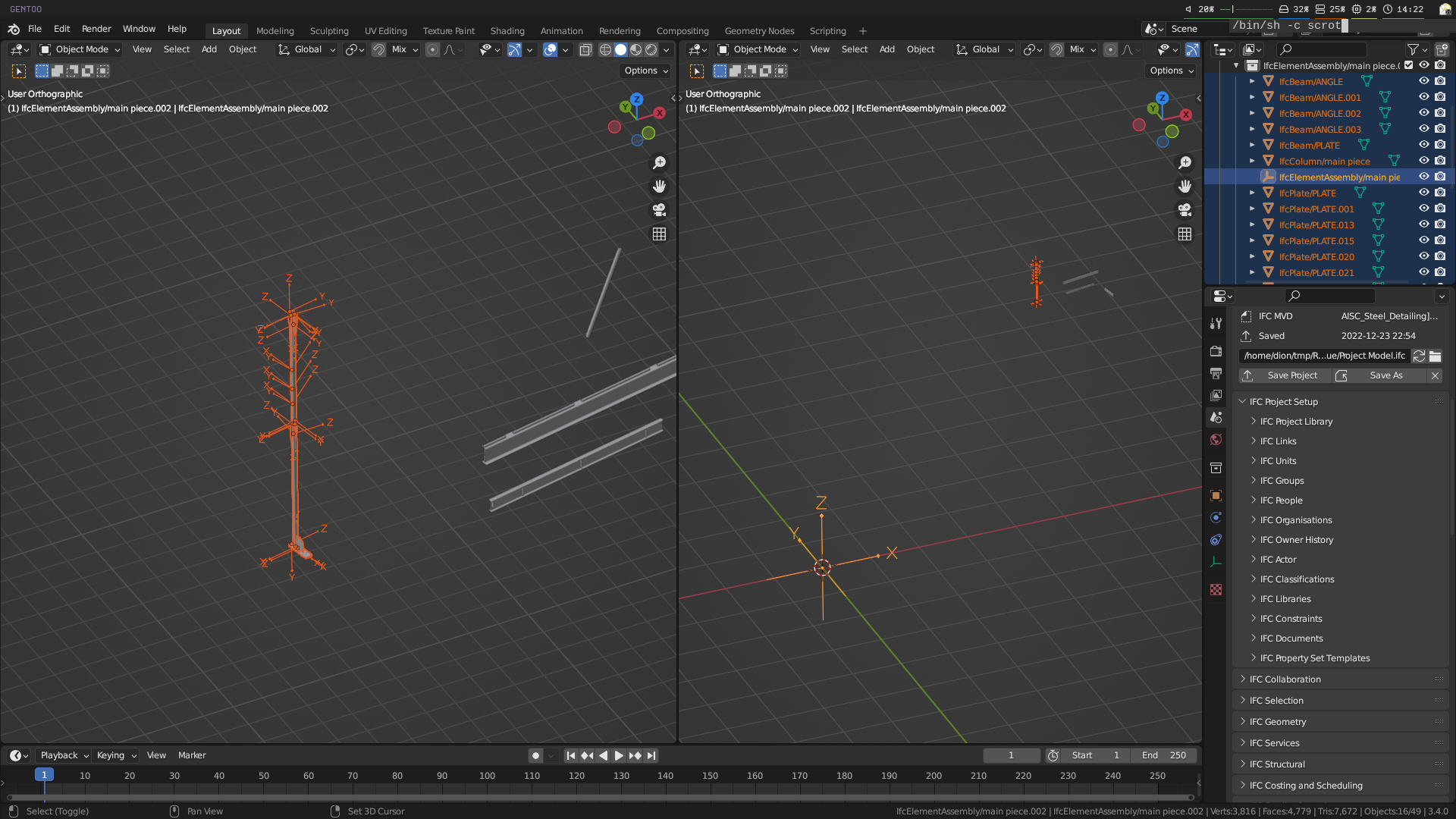Click the zoom magnifier in left viewport

(x=659, y=163)
